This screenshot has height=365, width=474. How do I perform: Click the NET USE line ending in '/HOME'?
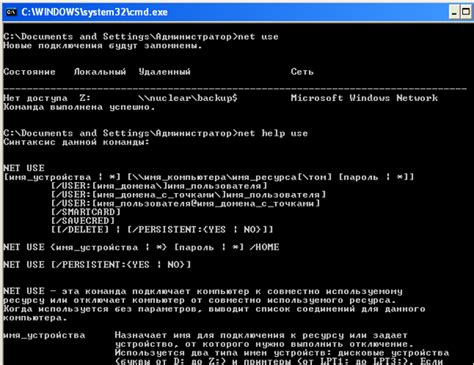pyautogui.click(x=141, y=247)
